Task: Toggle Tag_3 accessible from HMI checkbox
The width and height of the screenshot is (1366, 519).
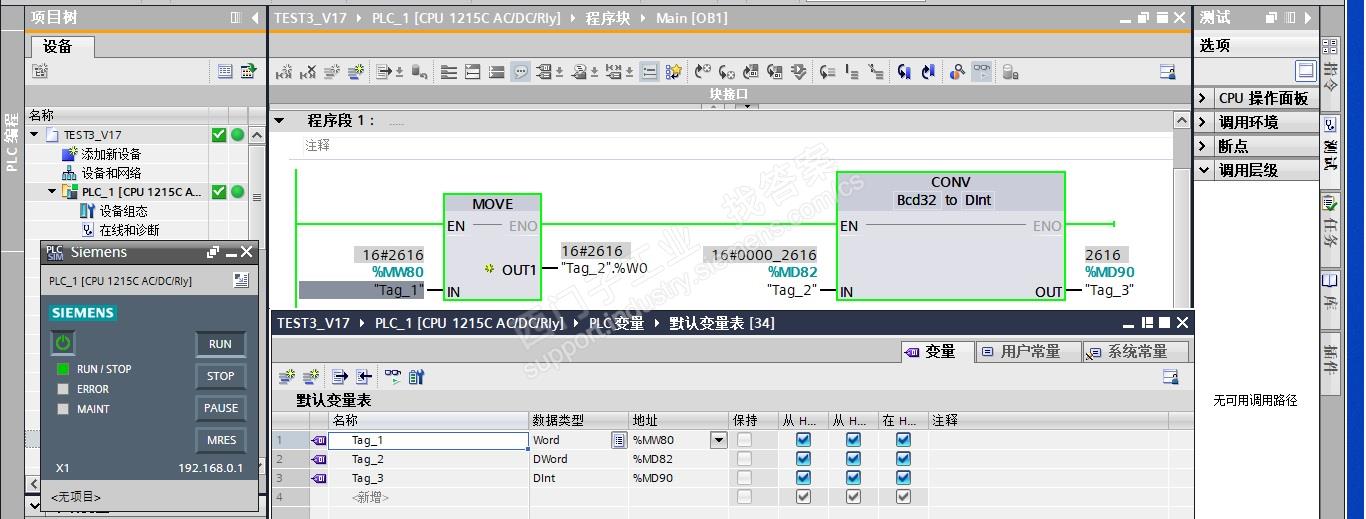Action: (x=803, y=478)
